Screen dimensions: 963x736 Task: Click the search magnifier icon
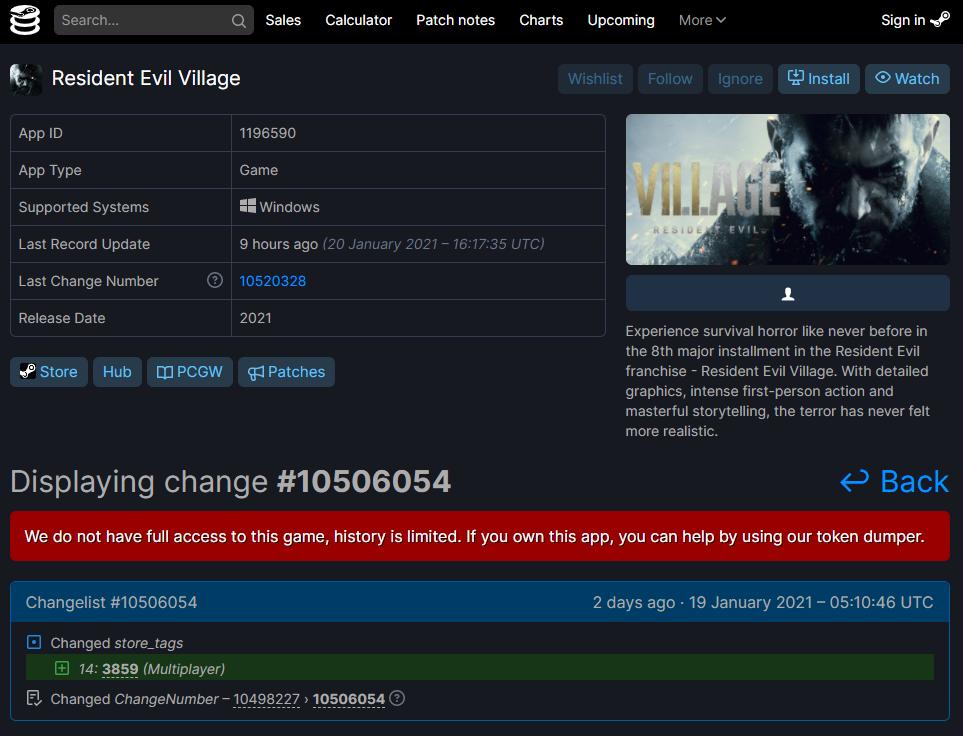(238, 21)
